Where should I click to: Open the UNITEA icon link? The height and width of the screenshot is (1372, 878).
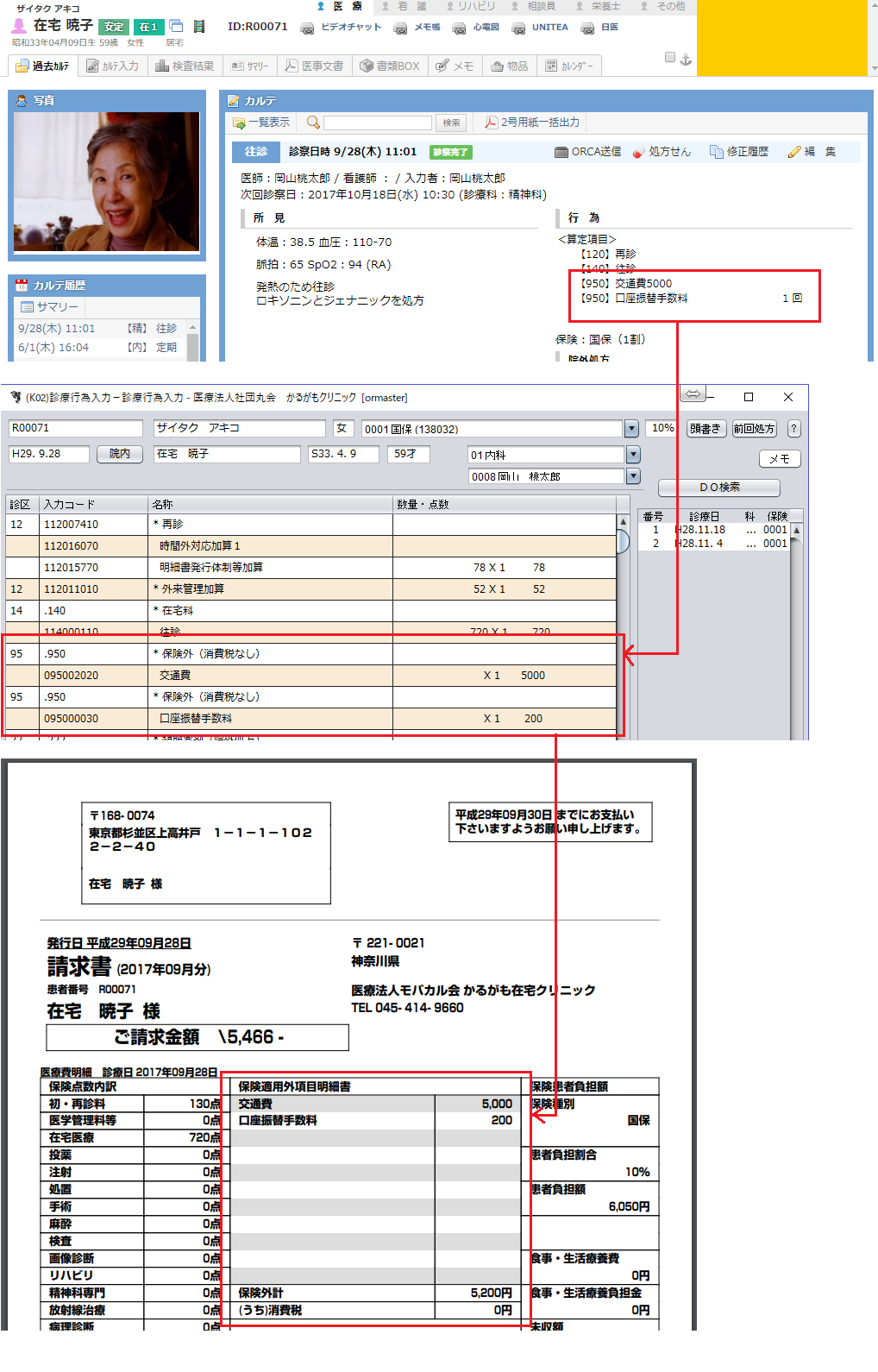(x=518, y=28)
